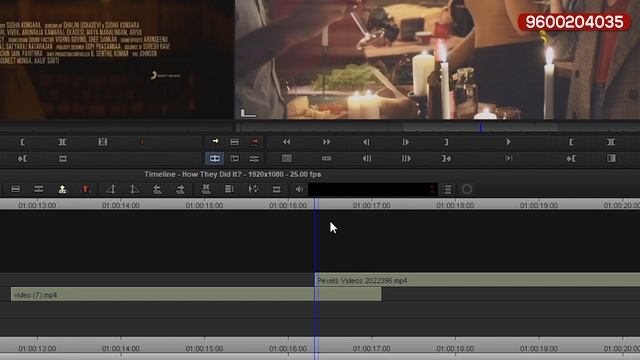Click Go to In under the source monitor

pyautogui.click(x=22, y=158)
